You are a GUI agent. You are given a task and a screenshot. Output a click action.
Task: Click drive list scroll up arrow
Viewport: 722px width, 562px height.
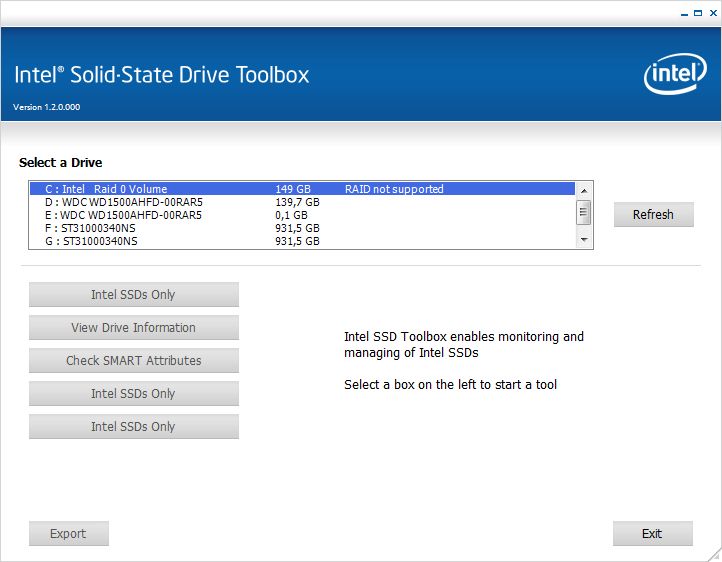tap(584, 190)
